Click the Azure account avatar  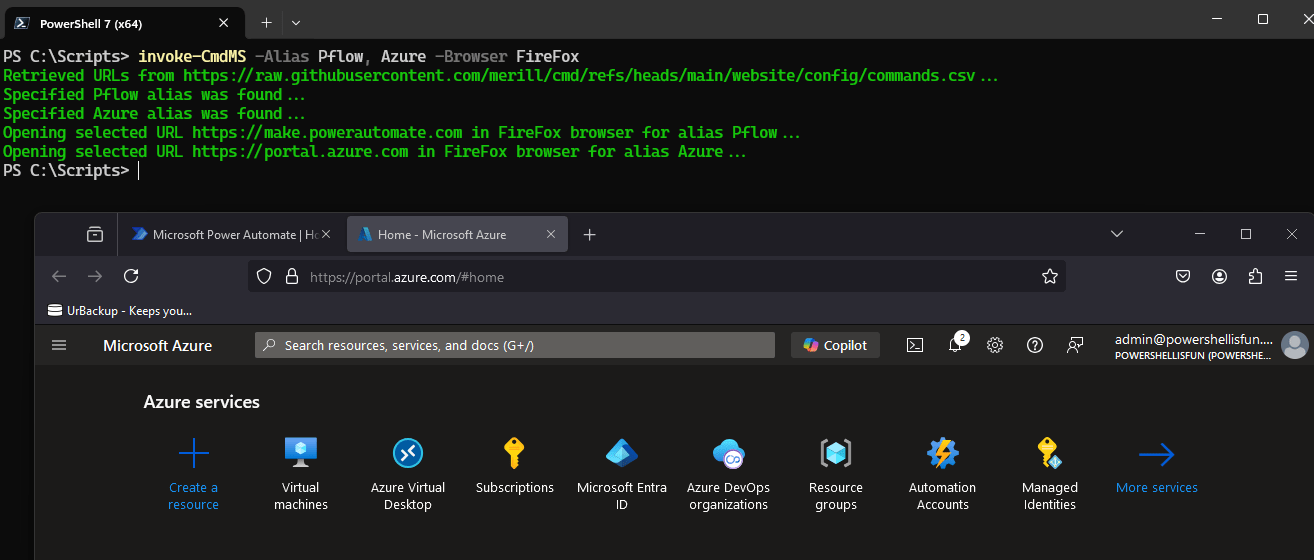[x=1295, y=345]
